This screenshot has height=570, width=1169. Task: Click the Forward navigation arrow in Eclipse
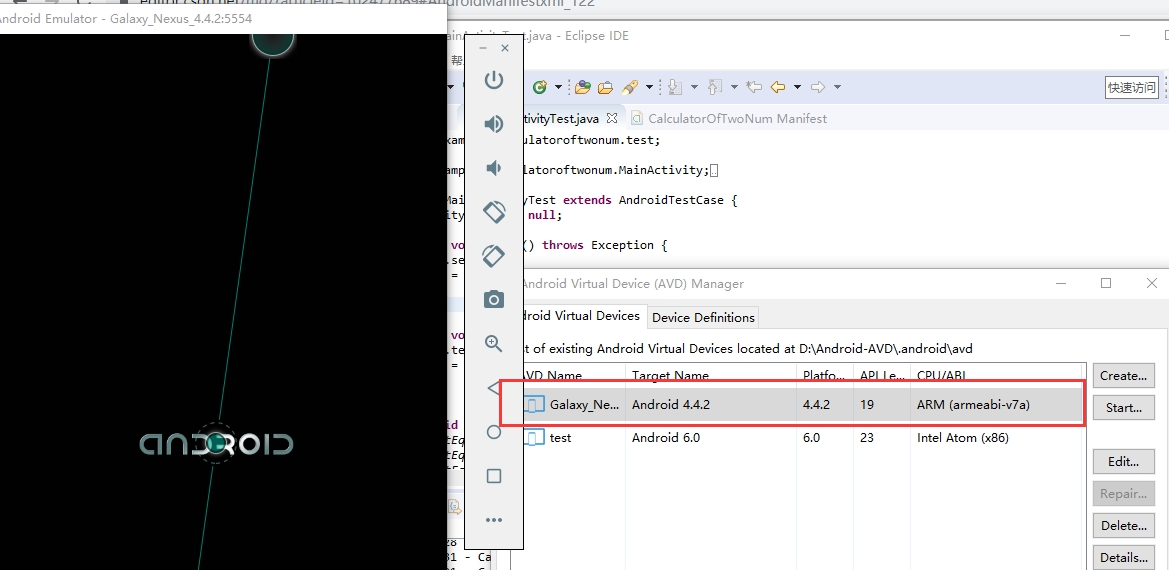pyautogui.click(x=818, y=87)
